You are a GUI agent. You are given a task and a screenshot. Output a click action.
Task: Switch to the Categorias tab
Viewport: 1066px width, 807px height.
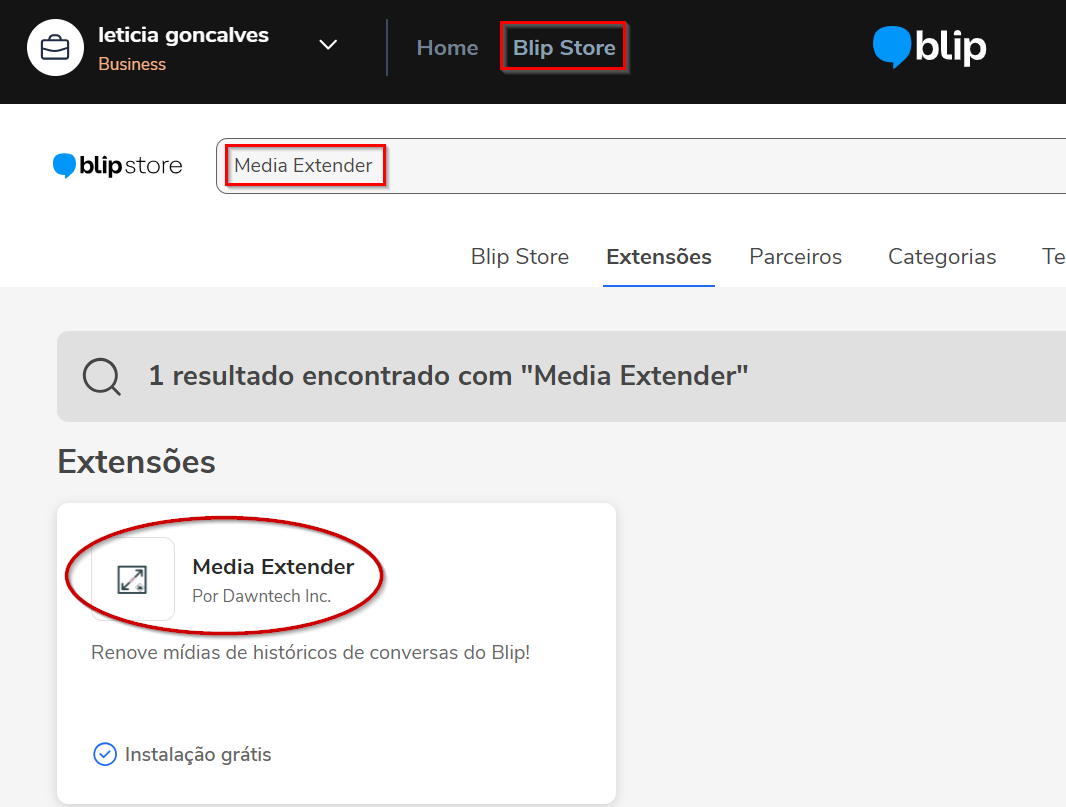point(941,257)
